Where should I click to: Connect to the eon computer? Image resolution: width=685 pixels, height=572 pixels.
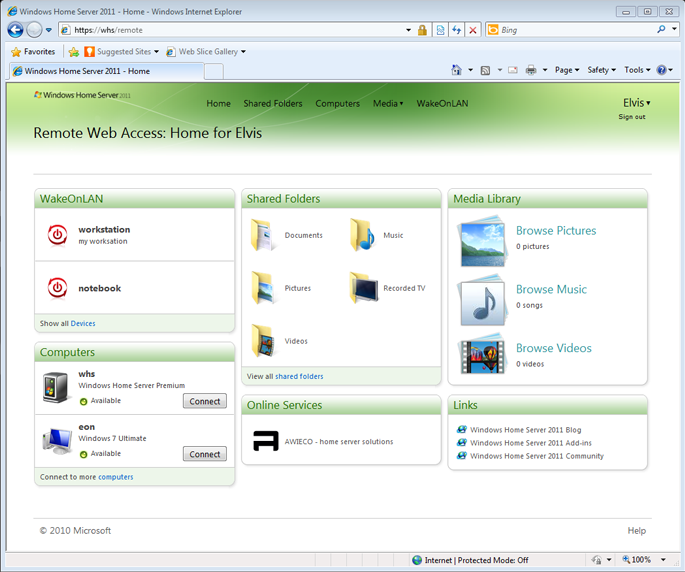[x=204, y=454]
